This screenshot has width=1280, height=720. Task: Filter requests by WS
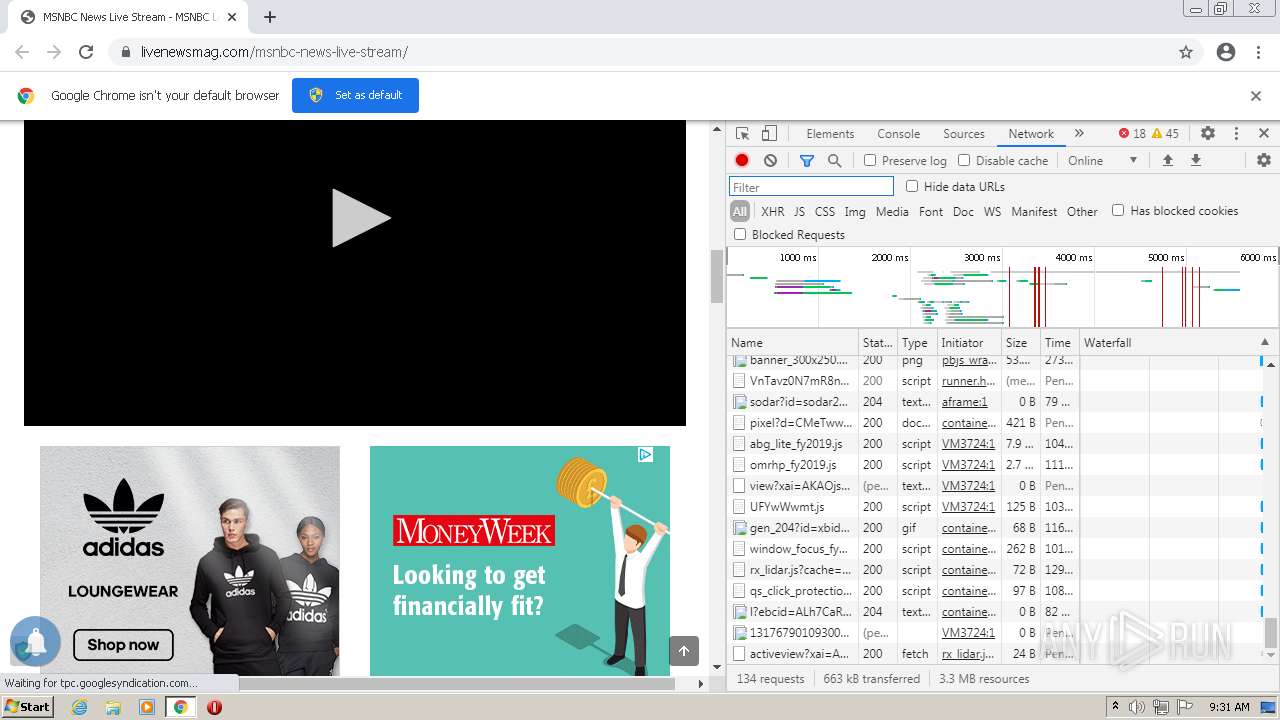[x=992, y=211]
